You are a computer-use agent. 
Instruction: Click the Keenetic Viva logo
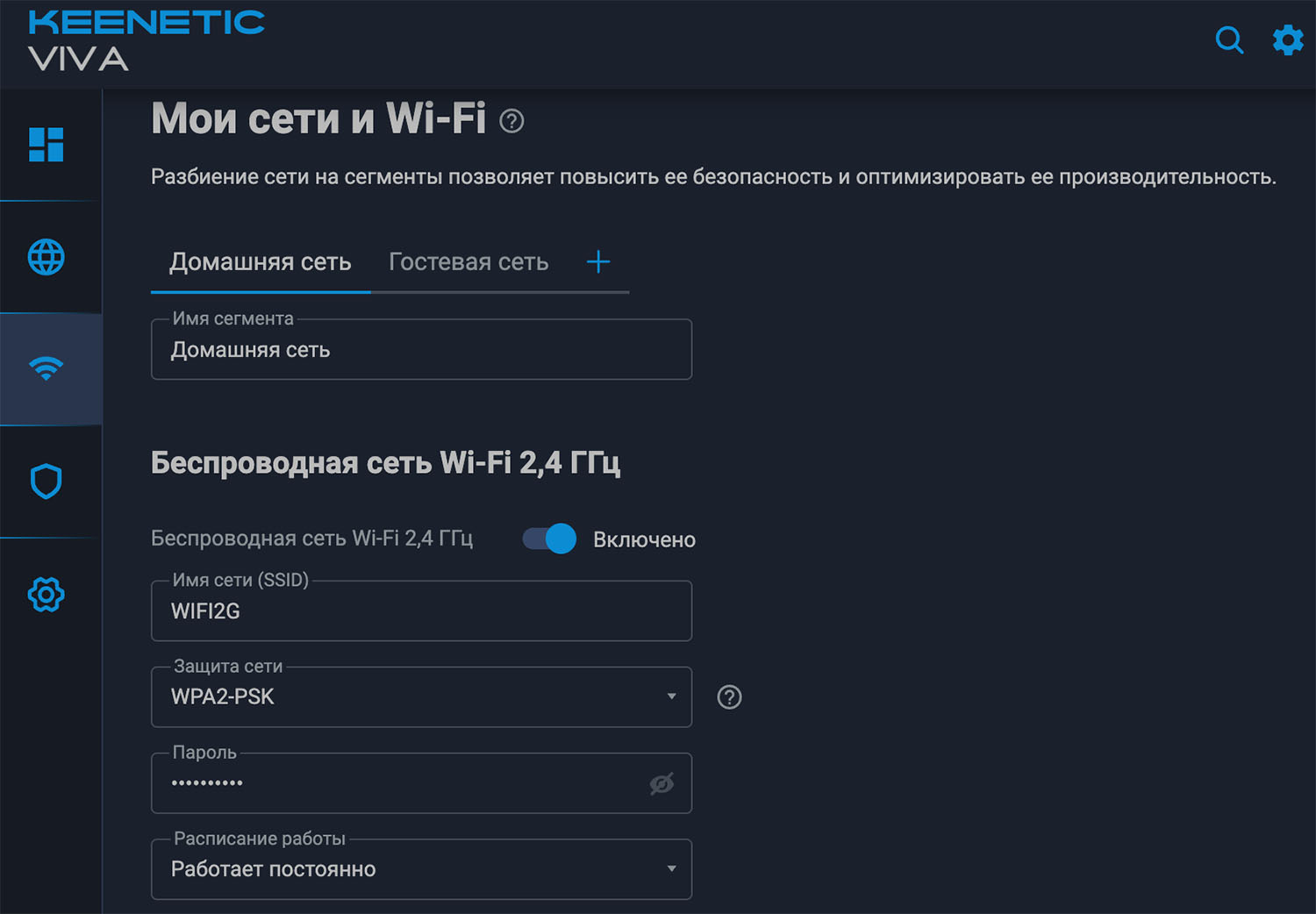pyautogui.click(x=146, y=40)
